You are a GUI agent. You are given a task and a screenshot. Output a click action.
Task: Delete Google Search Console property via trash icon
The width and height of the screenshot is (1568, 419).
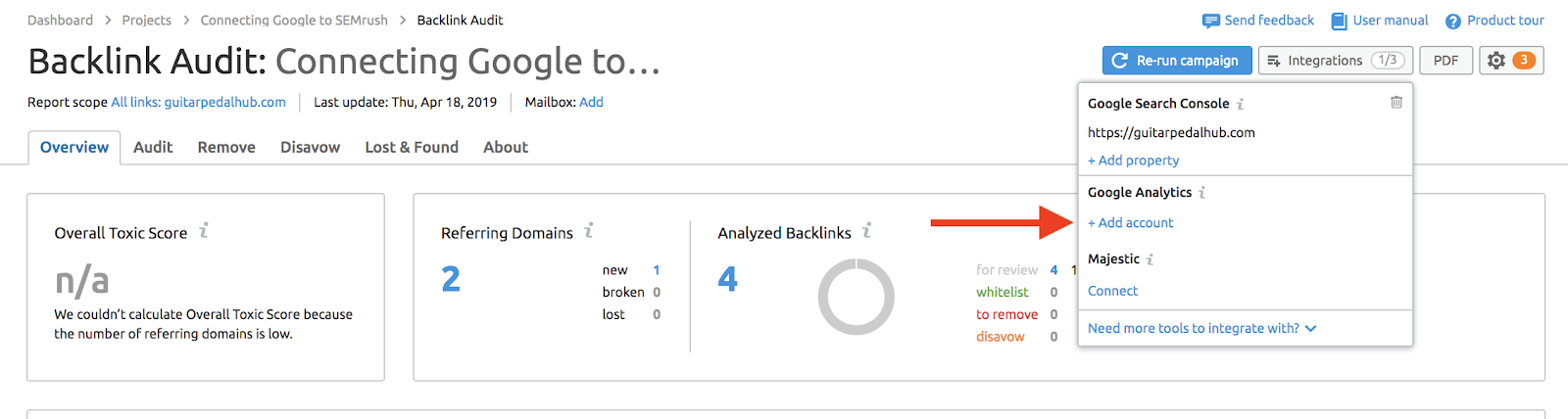[1396, 102]
